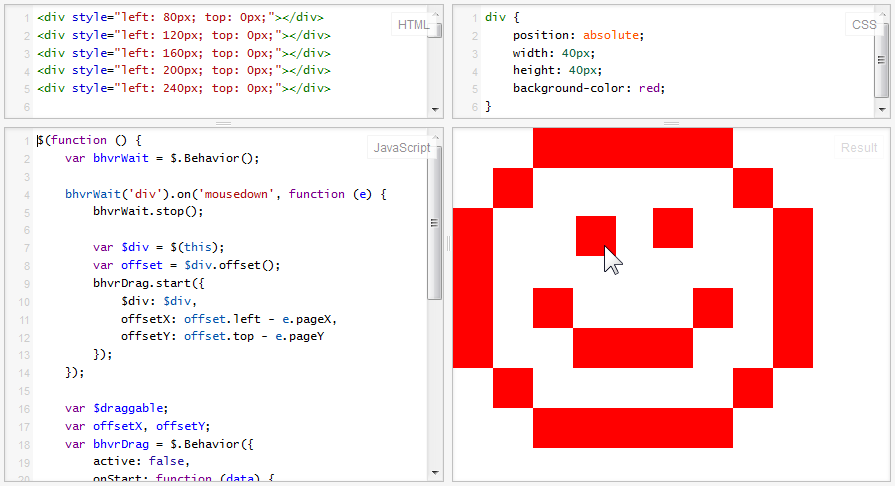Viewport: 895px width, 486px height.
Task: Click the JavaScript panel scroll-down arrow
Action: coord(436,472)
